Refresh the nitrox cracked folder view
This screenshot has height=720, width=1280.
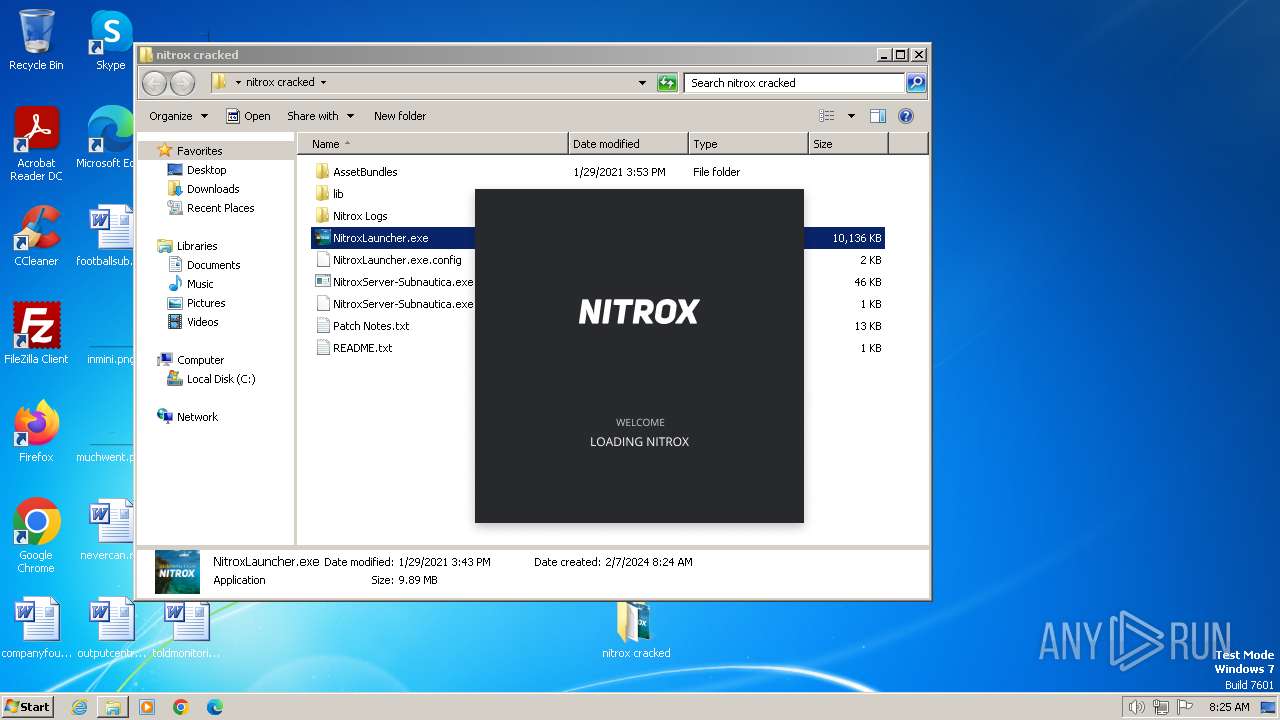click(x=667, y=83)
